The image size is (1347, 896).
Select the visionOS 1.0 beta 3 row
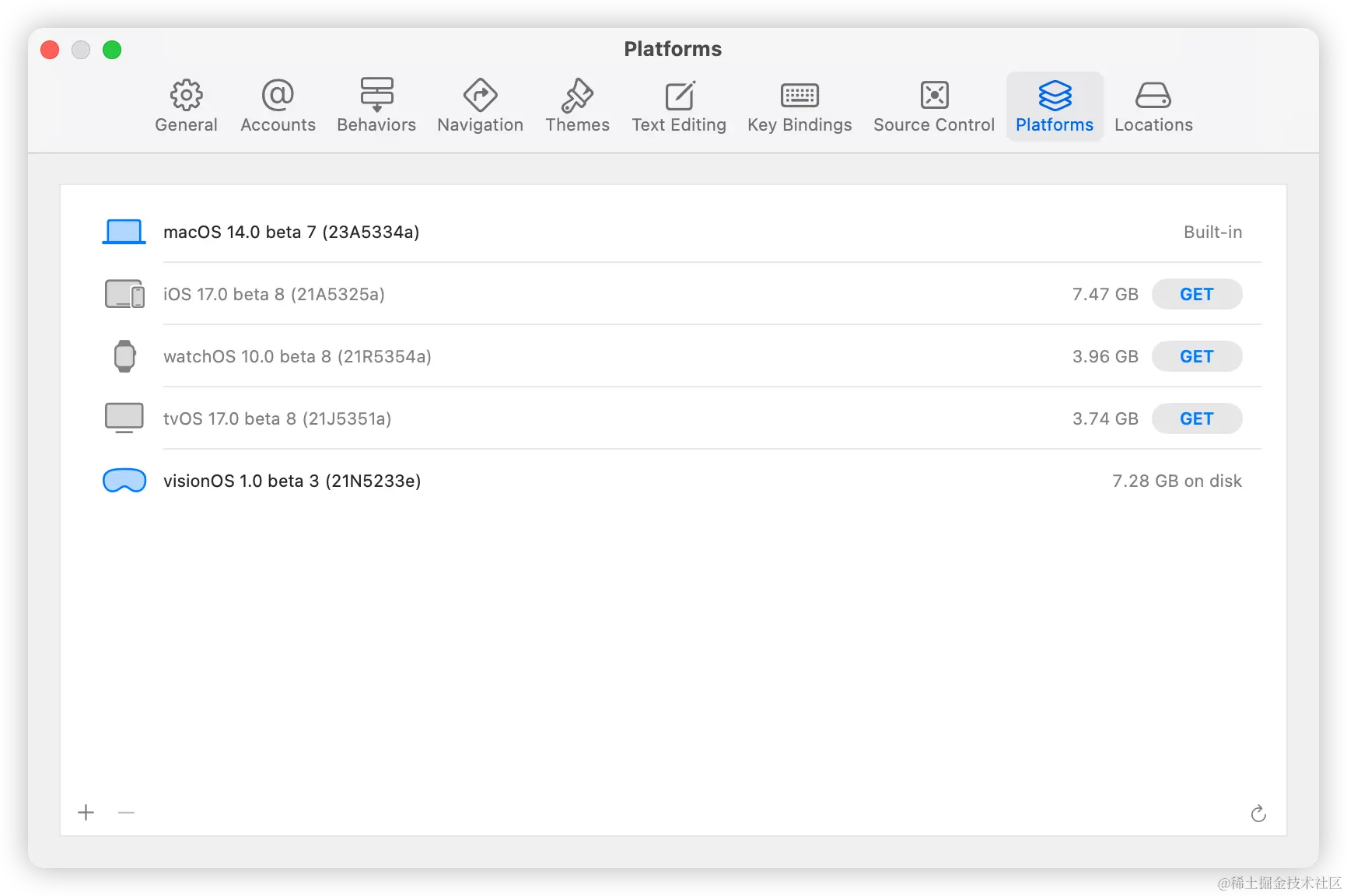(673, 481)
